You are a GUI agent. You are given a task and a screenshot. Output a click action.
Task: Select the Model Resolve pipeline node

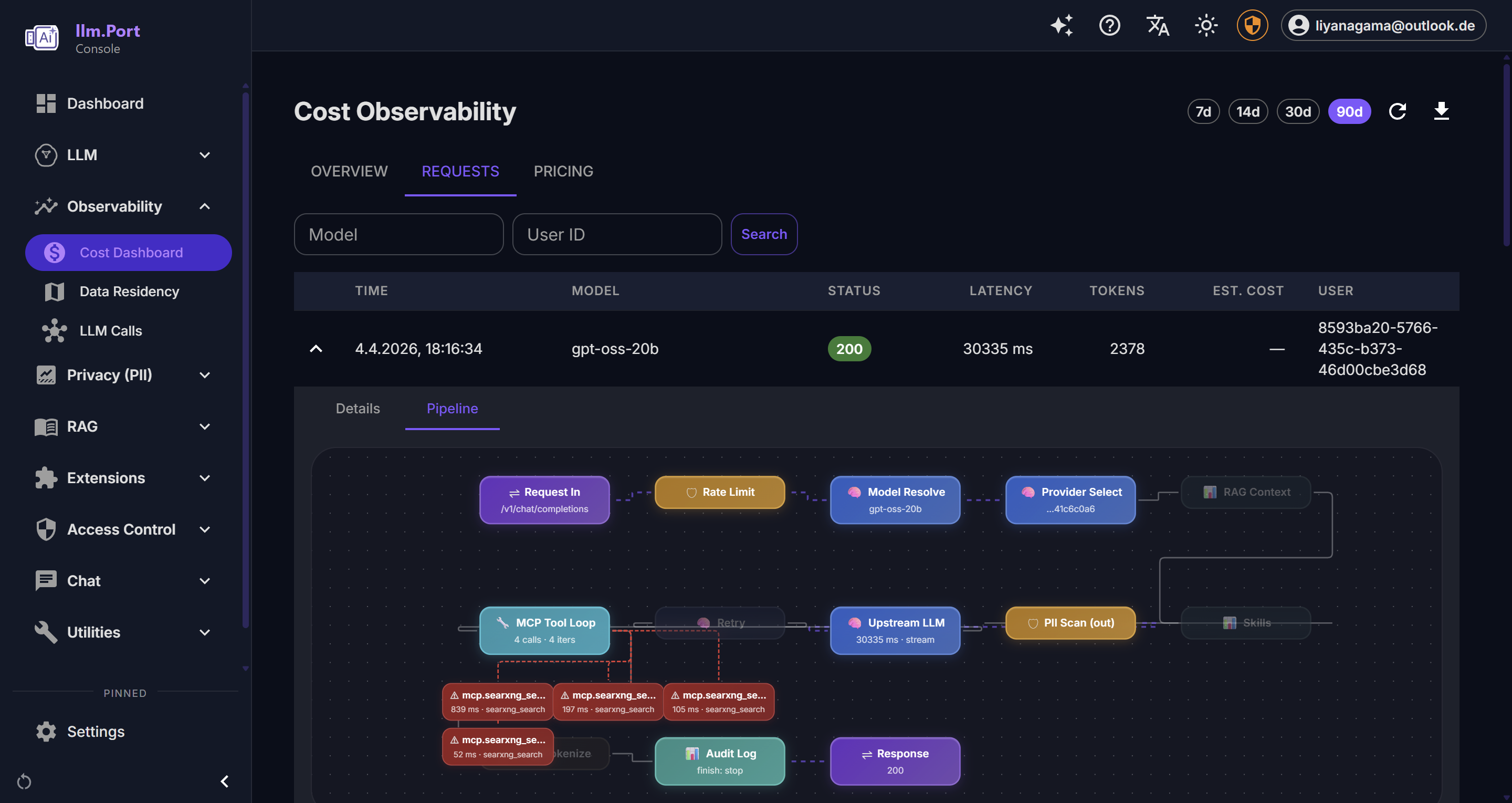click(895, 500)
